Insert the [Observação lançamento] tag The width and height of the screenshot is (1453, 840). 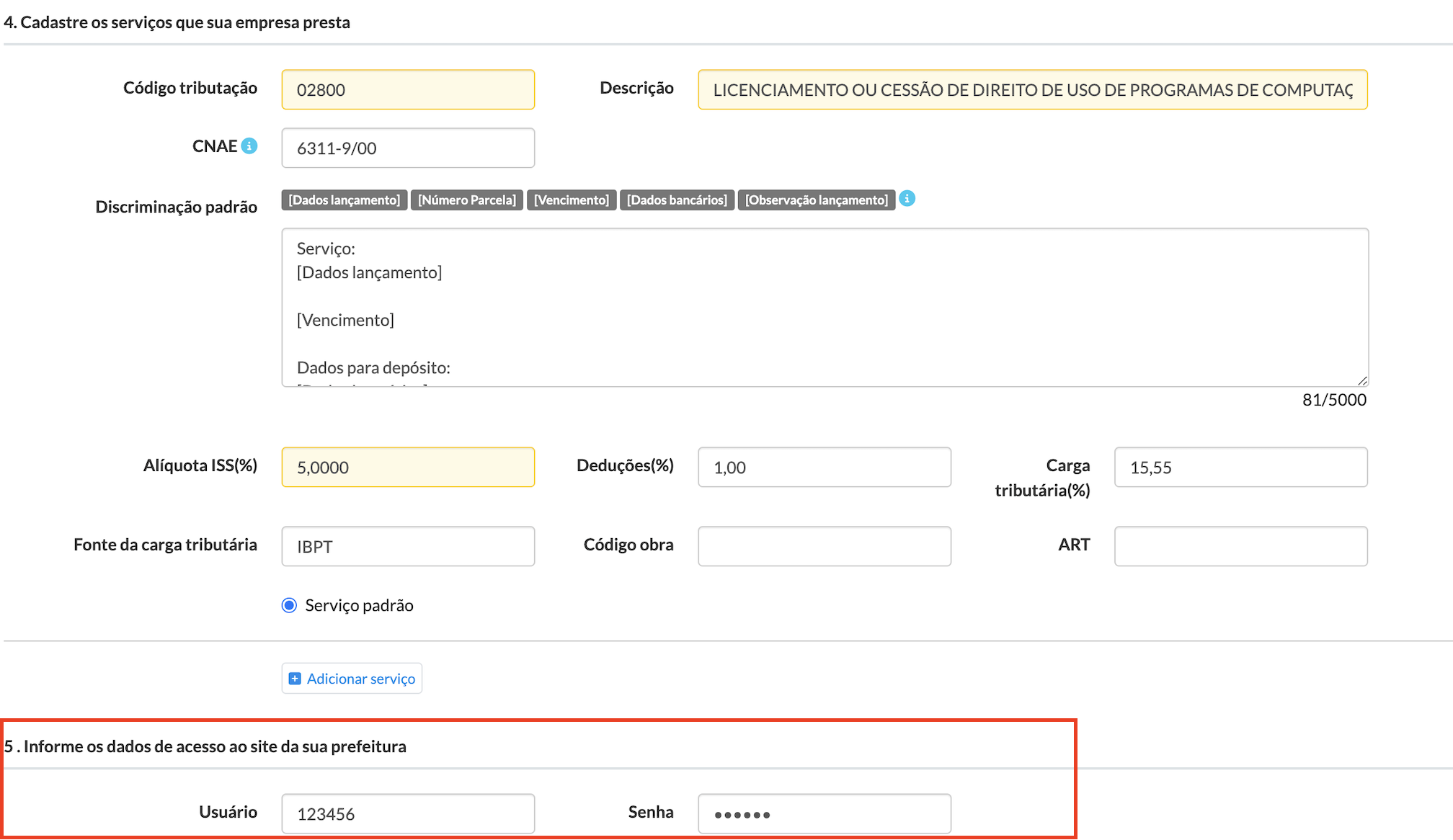click(817, 200)
